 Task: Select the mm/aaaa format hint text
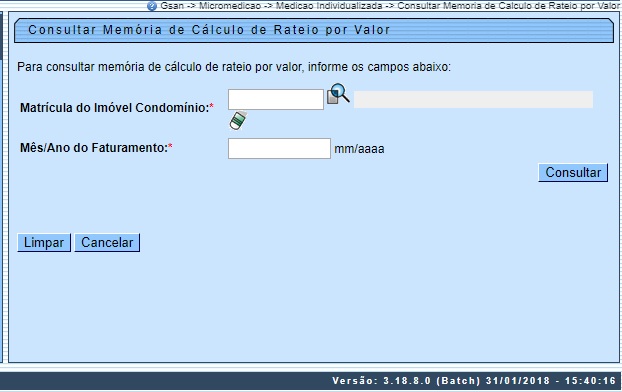[x=359, y=149]
